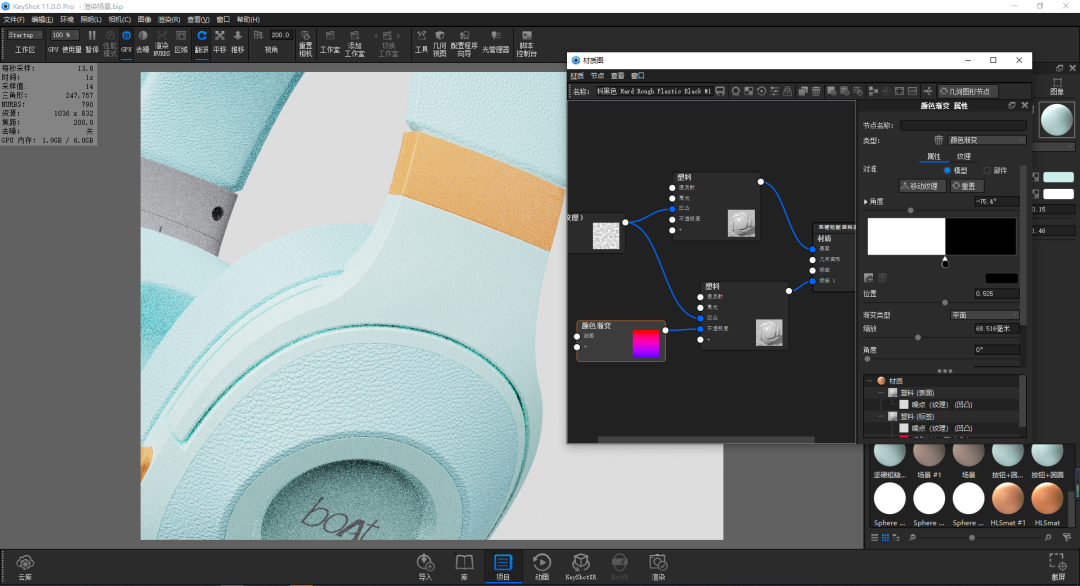
Task: Toggle the 去噪 denoise icon
Action: pyautogui.click(x=143, y=42)
